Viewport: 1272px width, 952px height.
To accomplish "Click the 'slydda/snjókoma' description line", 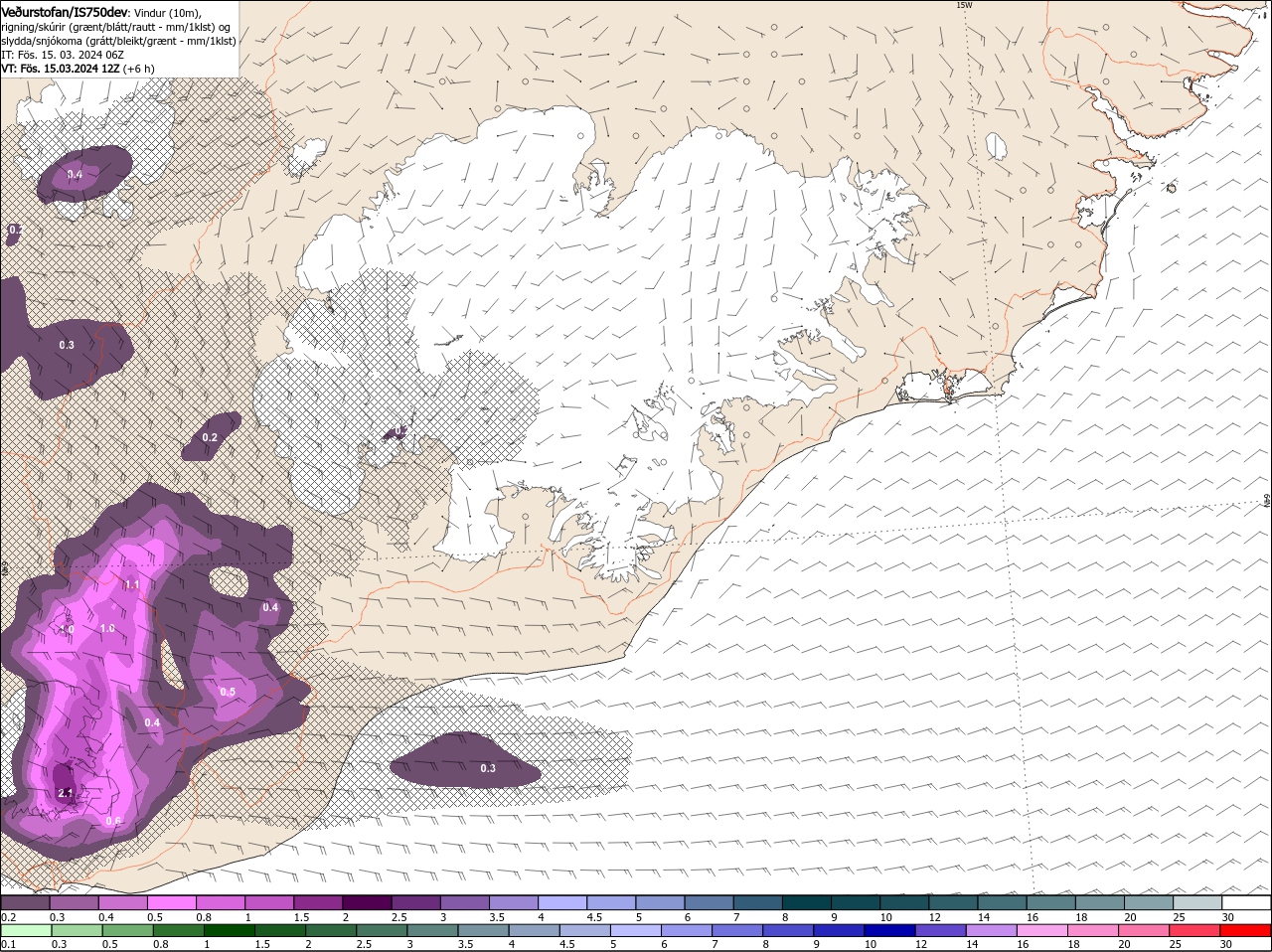I will click(118, 41).
